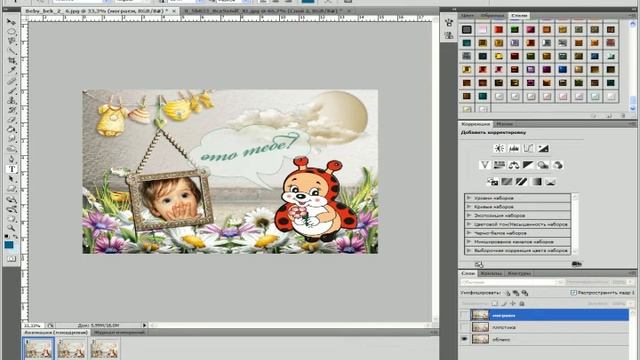Add a Curves adjustment
This screenshot has width=640, height=360.
coord(528,149)
